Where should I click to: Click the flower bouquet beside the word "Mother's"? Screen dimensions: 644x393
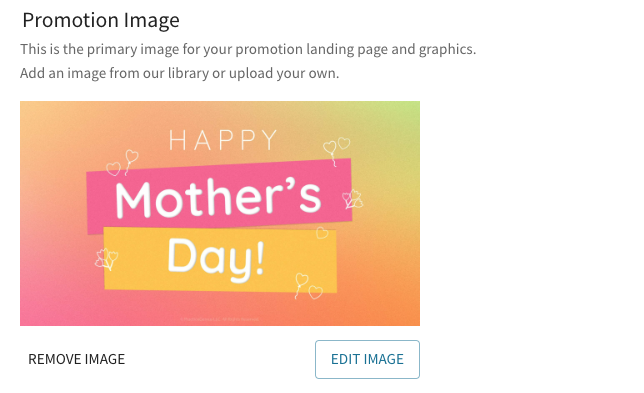(x=352, y=199)
